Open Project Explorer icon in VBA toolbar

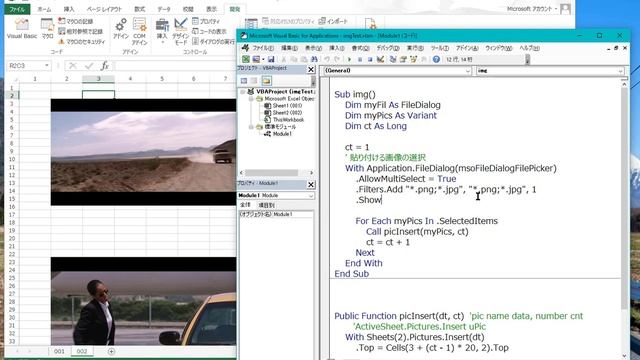click(393, 60)
